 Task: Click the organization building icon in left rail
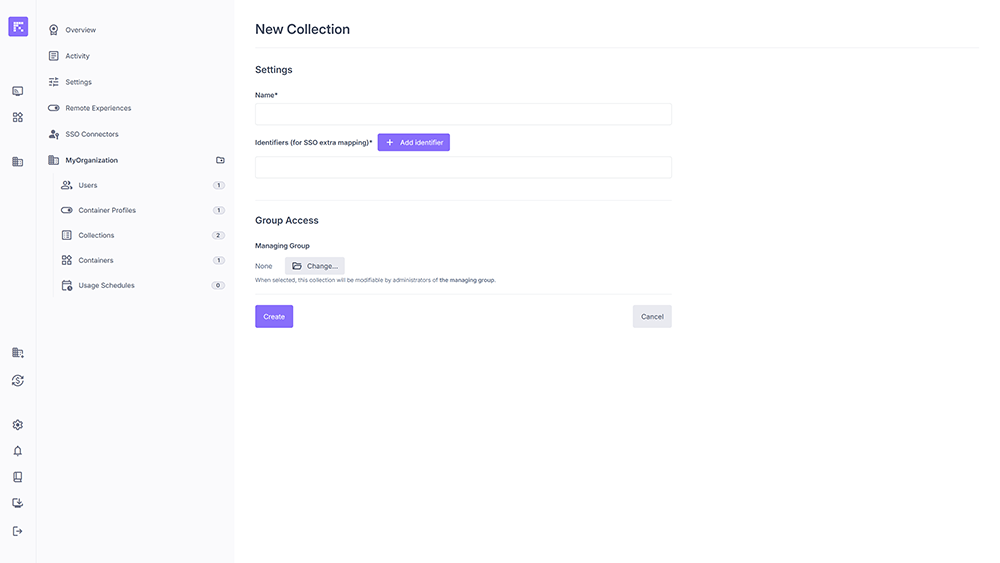coord(18,161)
